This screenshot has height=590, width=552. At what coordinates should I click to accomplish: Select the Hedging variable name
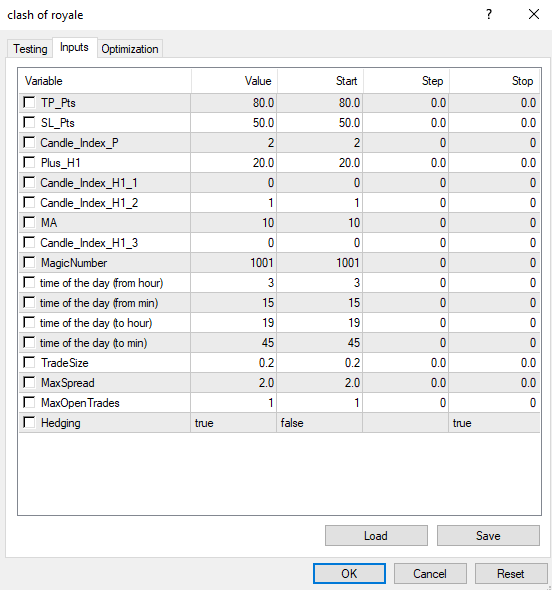[61, 423]
